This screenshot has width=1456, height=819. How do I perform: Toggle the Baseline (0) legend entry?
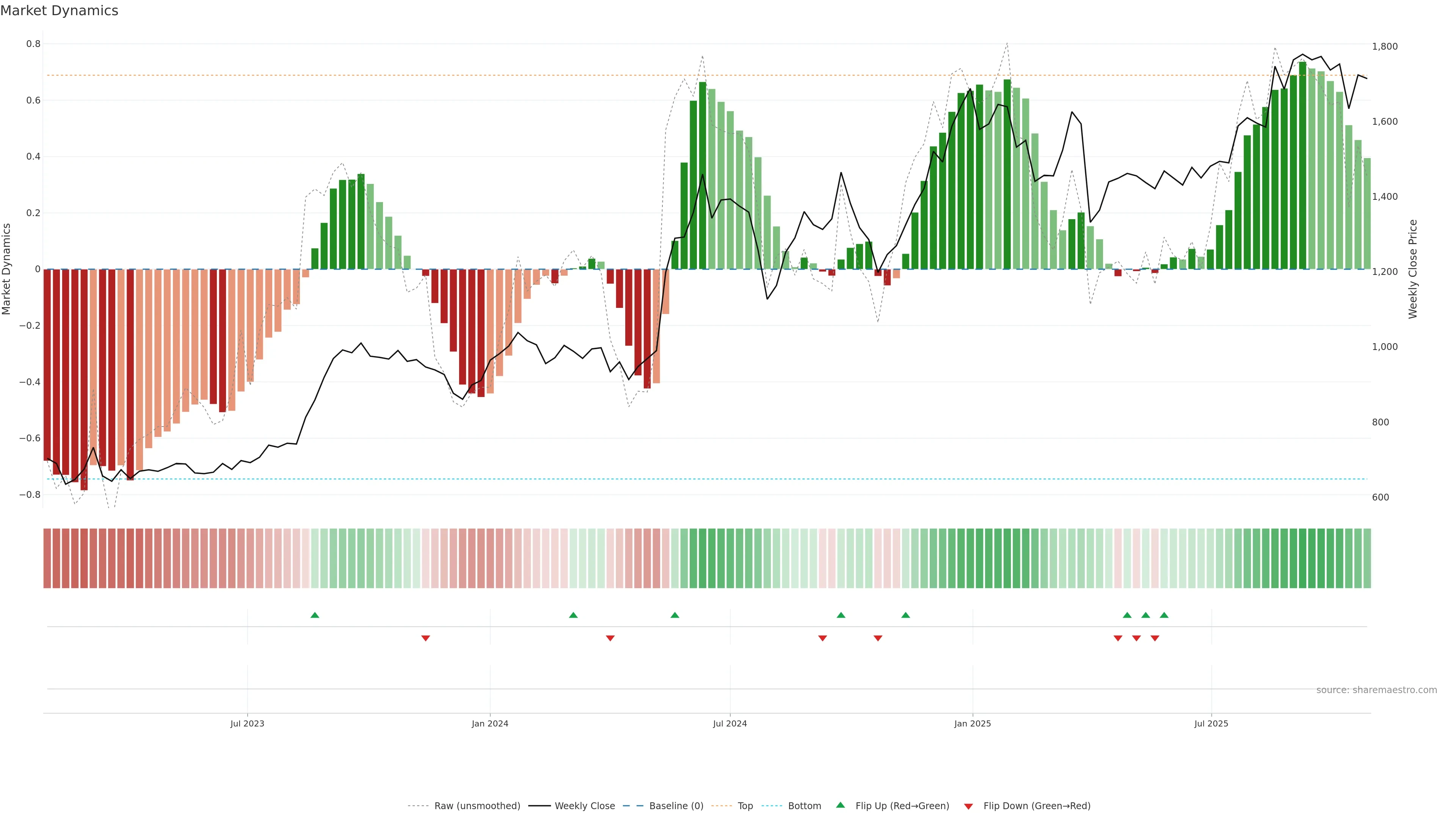pyautogui.click(x=676, y=805)
